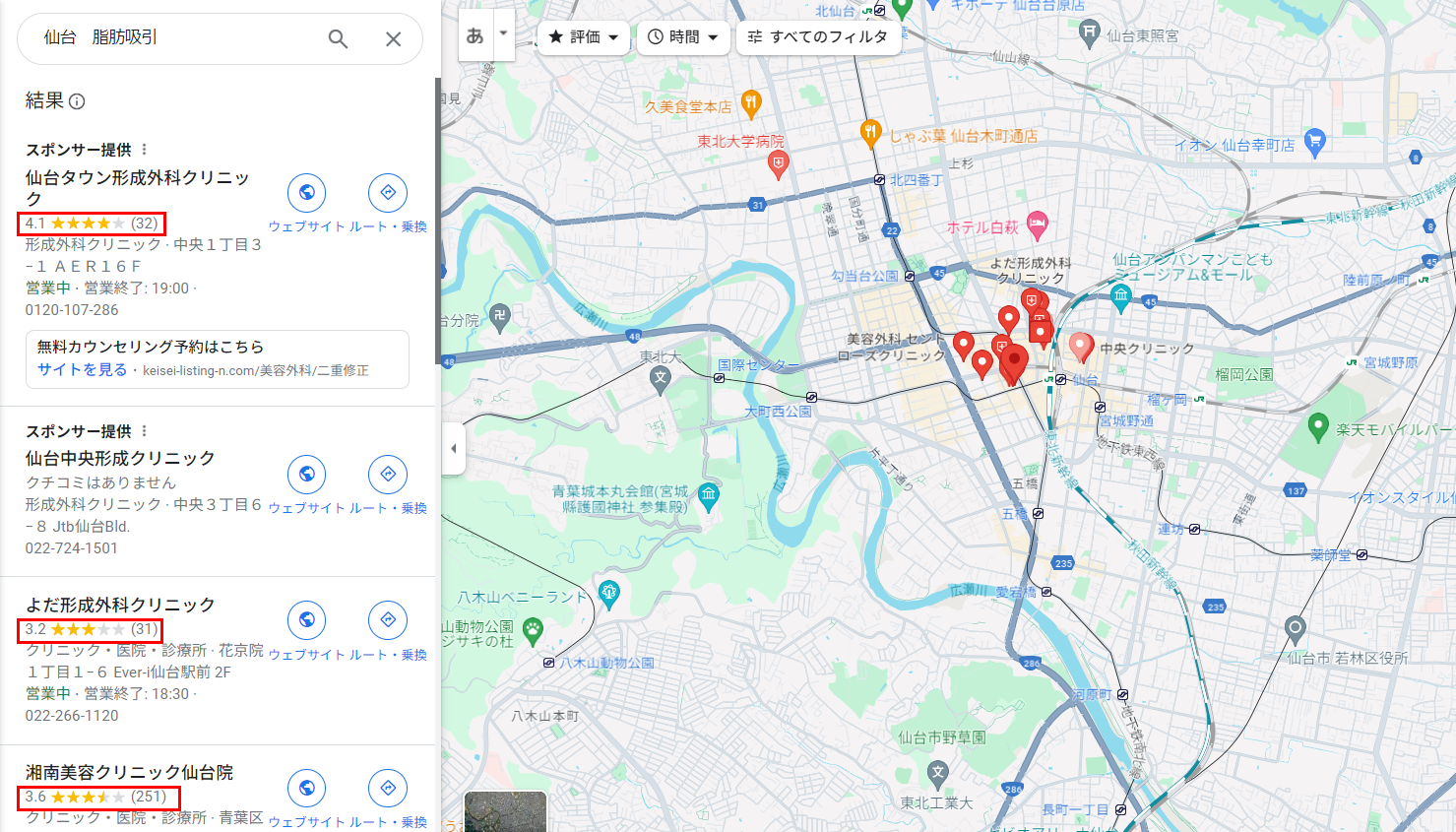This screenshot has width=1456, height=832.
Task: Click the ホテル白萩 hotel marker
Action: pos(1037,224)
